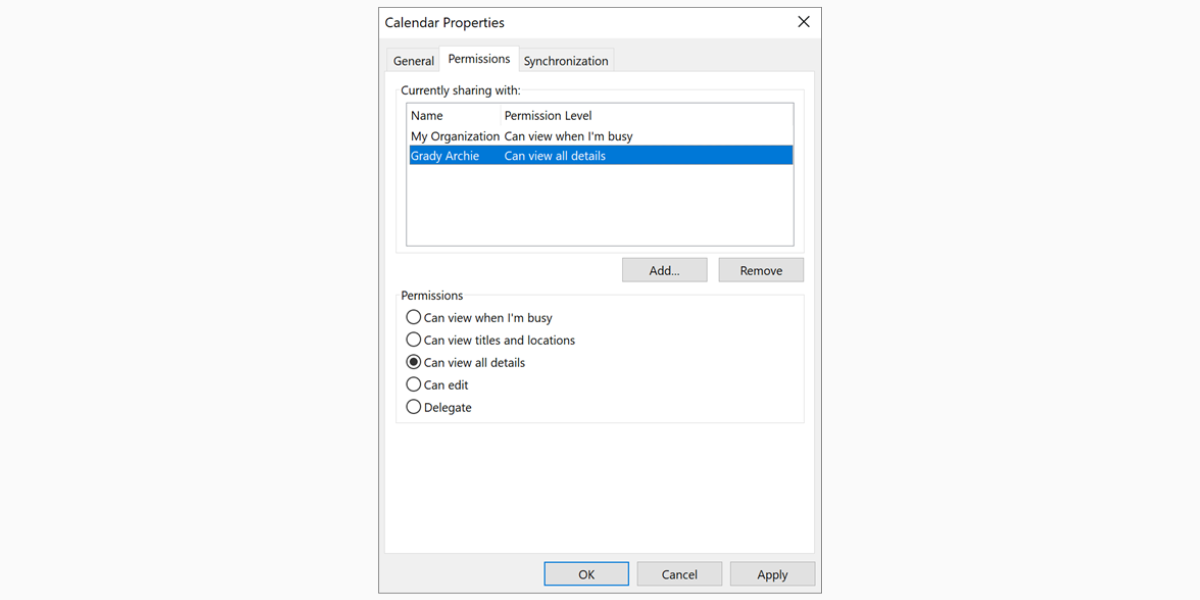Apply the permission changes

pos(772,573)
